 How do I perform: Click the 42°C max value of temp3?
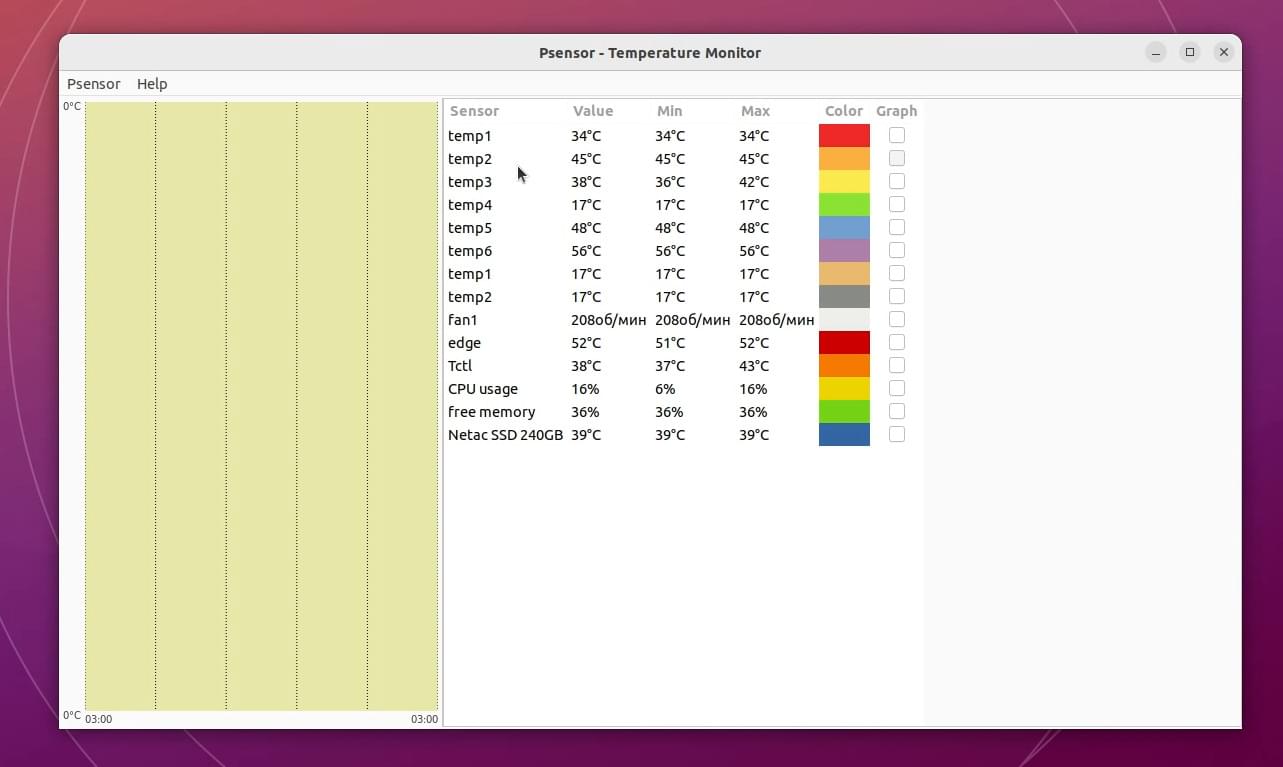coord(754,182)
